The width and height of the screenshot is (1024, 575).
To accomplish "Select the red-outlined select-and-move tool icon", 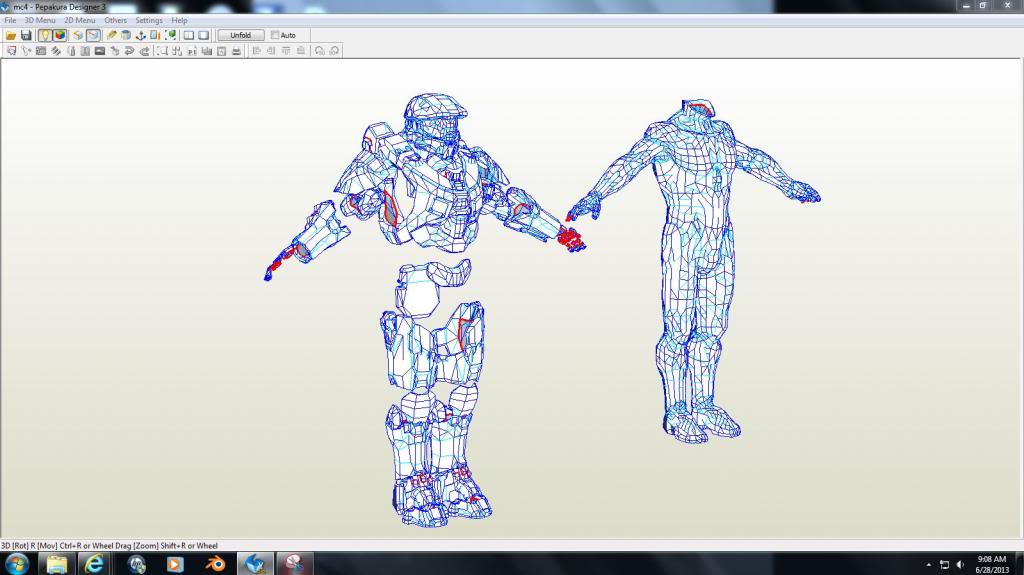I will click(11, 51).
